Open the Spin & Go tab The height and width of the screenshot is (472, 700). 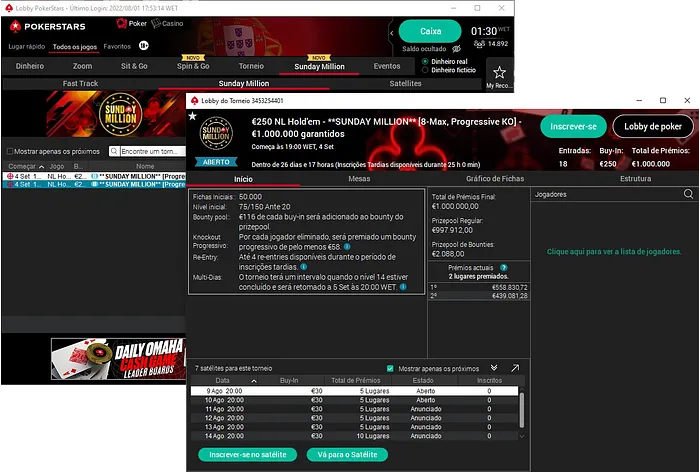pyautogui.click(x=193, y=66)
